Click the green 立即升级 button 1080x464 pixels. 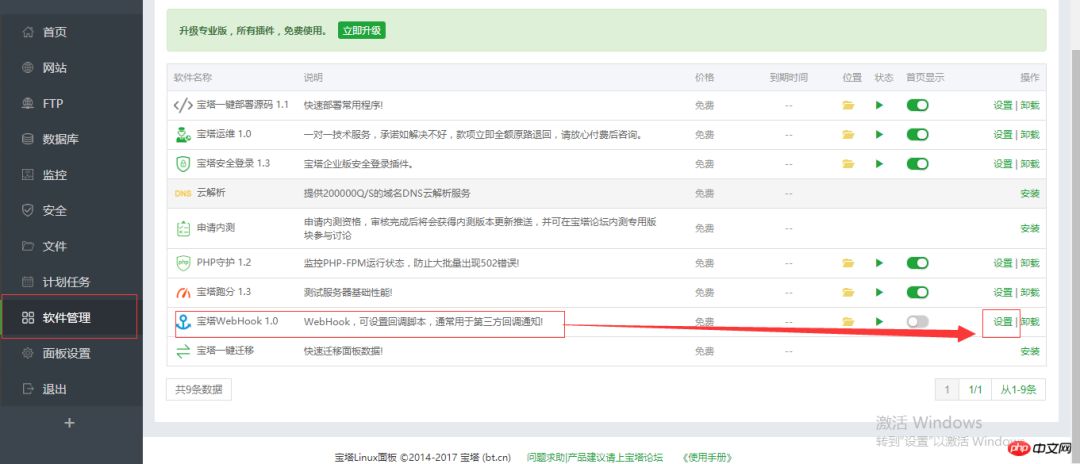[x=362, y=30]
